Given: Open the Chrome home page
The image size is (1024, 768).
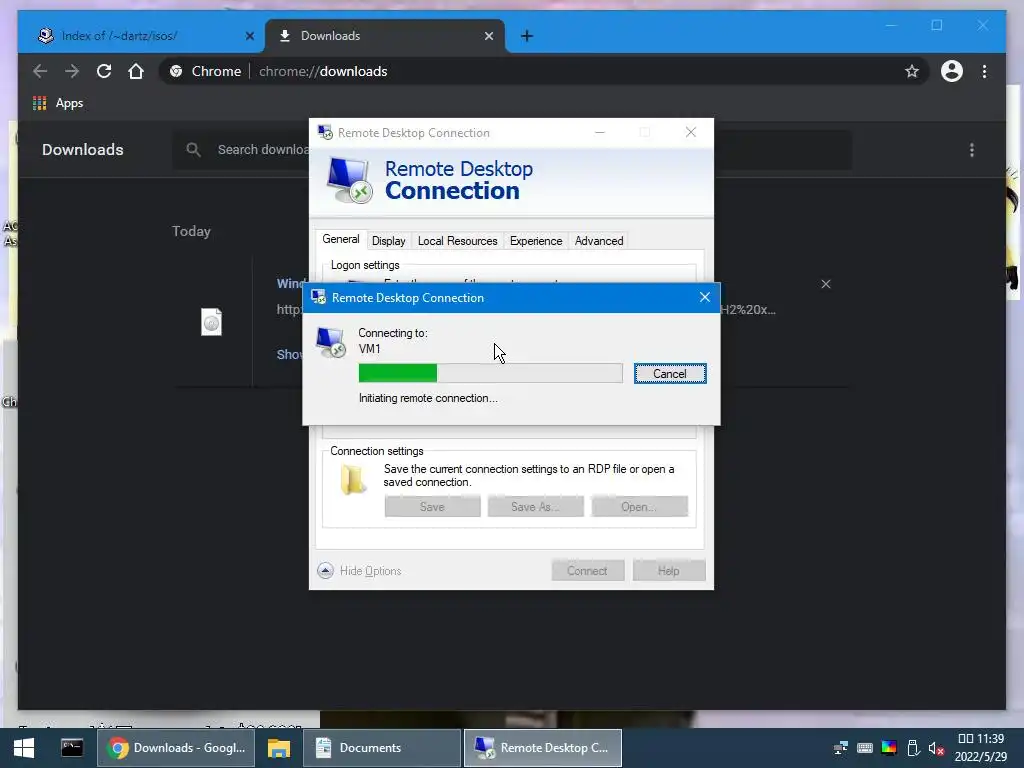Looking at the screenshot, I should click(136, 71).
